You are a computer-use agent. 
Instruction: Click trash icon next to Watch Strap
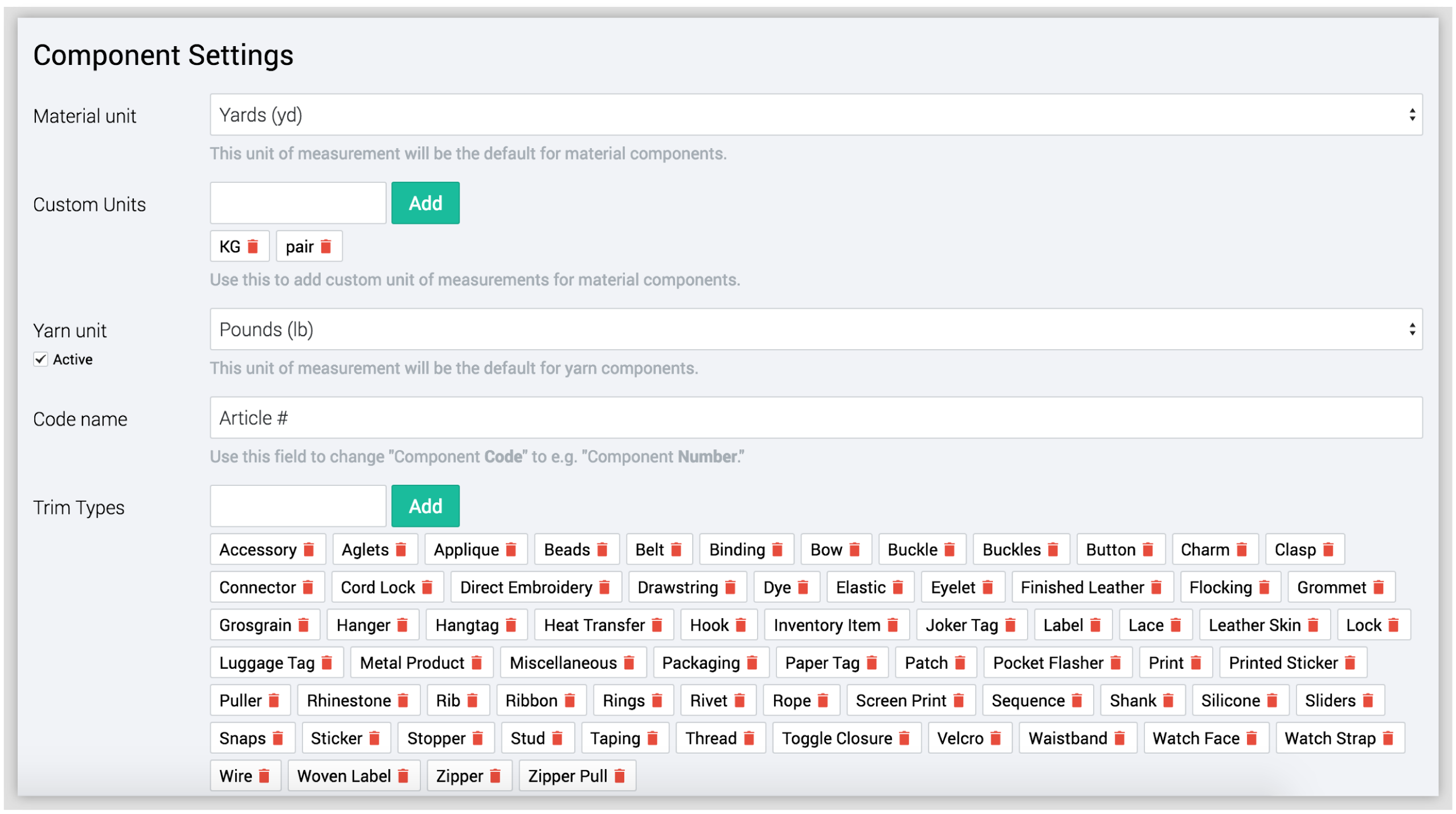point(1388,738)
